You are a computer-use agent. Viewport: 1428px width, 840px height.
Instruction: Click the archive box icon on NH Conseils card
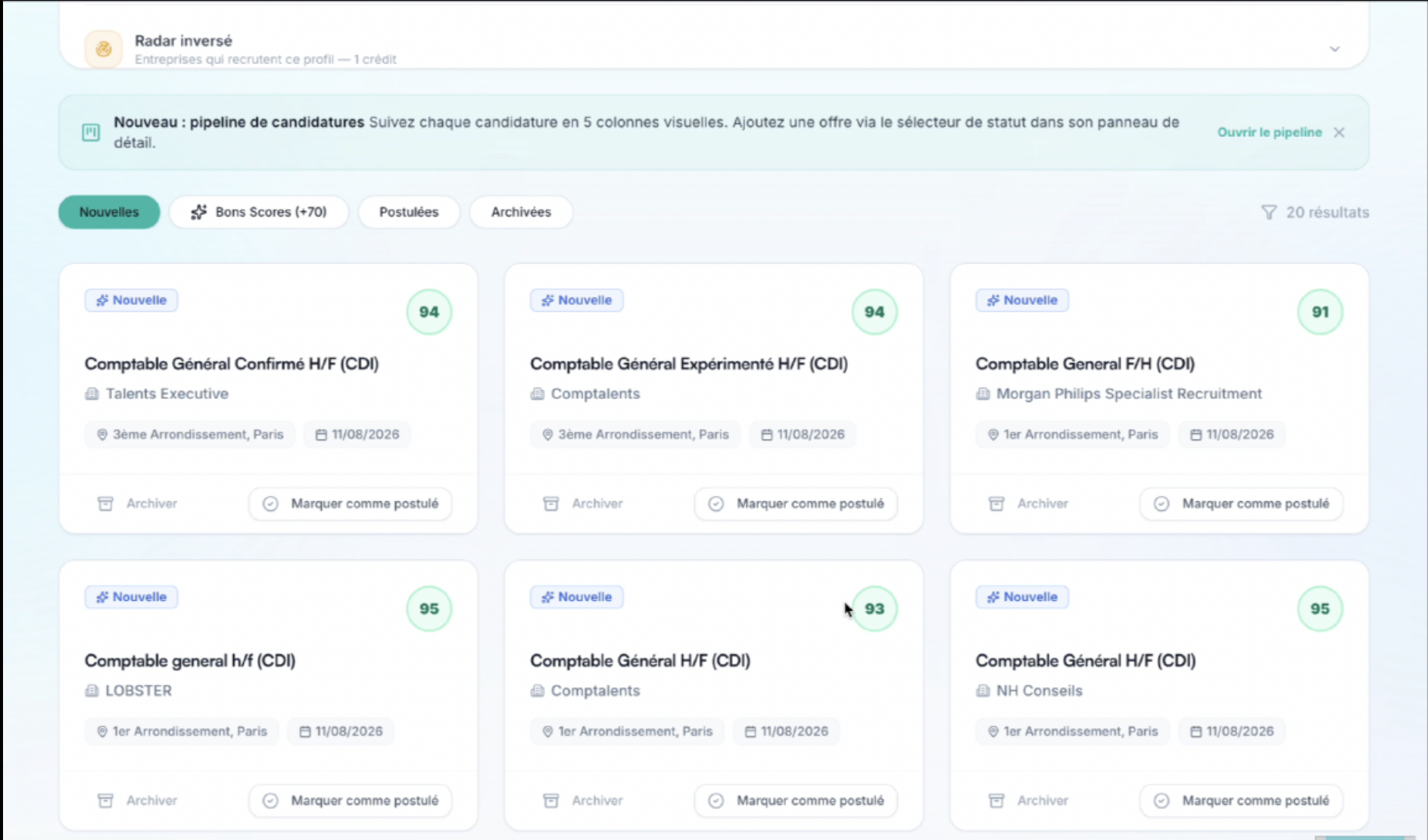tap(996, 800)
